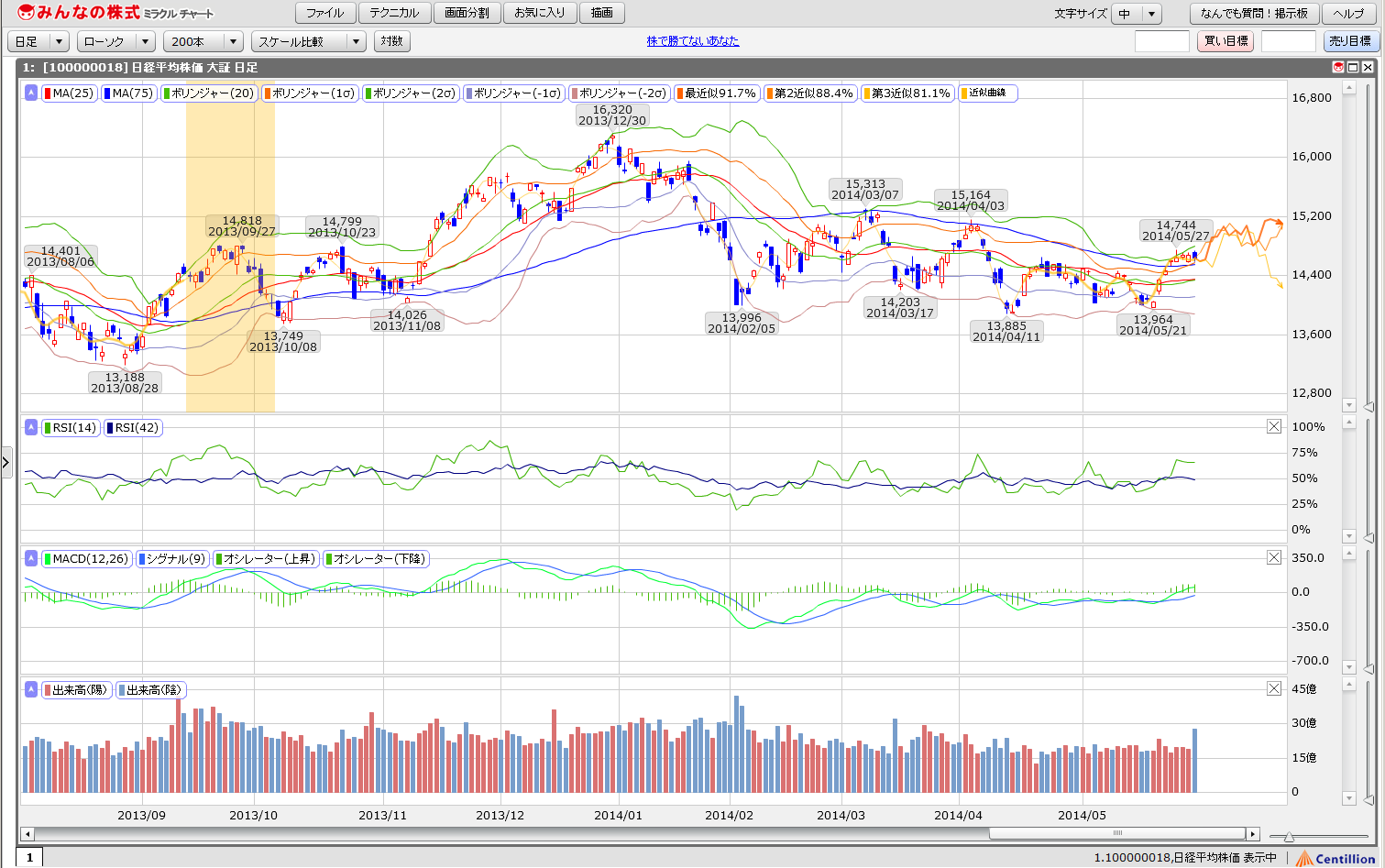Collapse the main chart legend with the A icon
The width and height of the screenshot is (1385, 868).
tap(31, 93)
